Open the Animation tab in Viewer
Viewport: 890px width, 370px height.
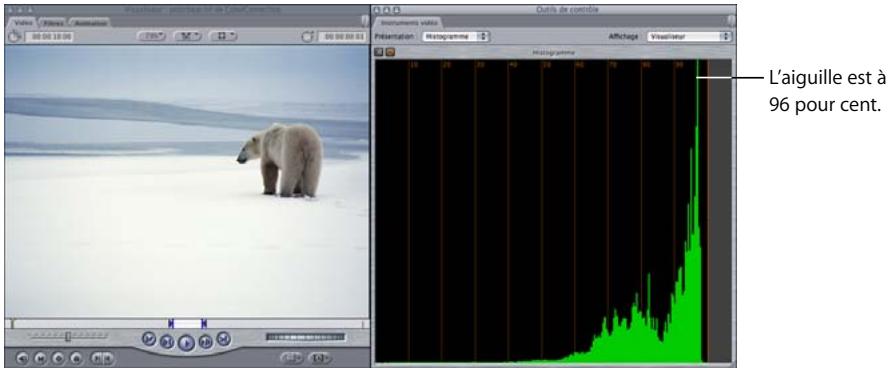tap(90, 23)
